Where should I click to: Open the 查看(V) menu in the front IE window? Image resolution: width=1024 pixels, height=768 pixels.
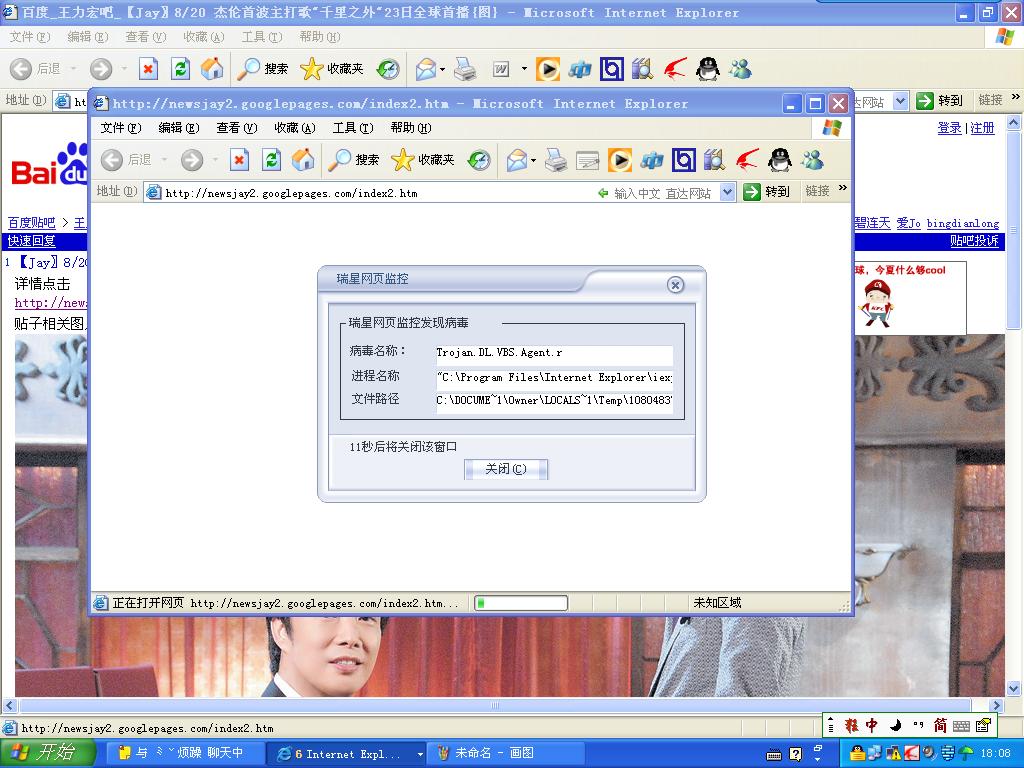237,128
